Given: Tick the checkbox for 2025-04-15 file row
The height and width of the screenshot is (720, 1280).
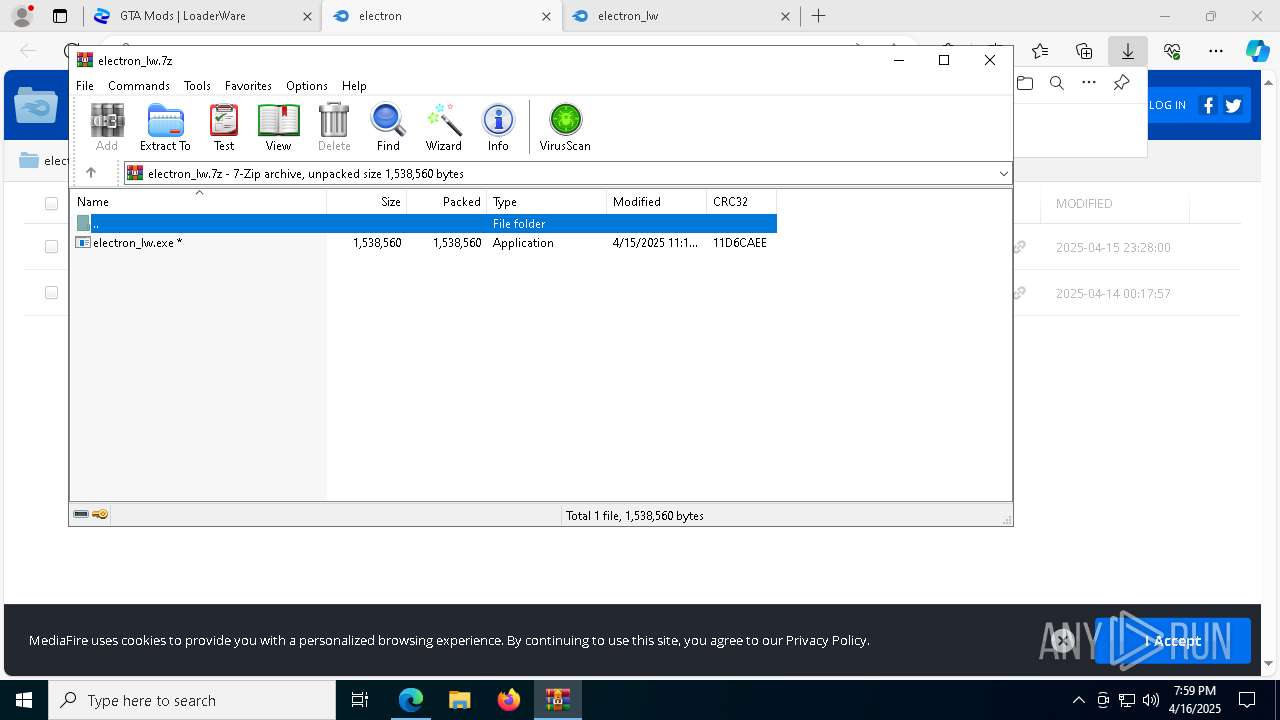Looking at the screenshot, I should 51,246.
